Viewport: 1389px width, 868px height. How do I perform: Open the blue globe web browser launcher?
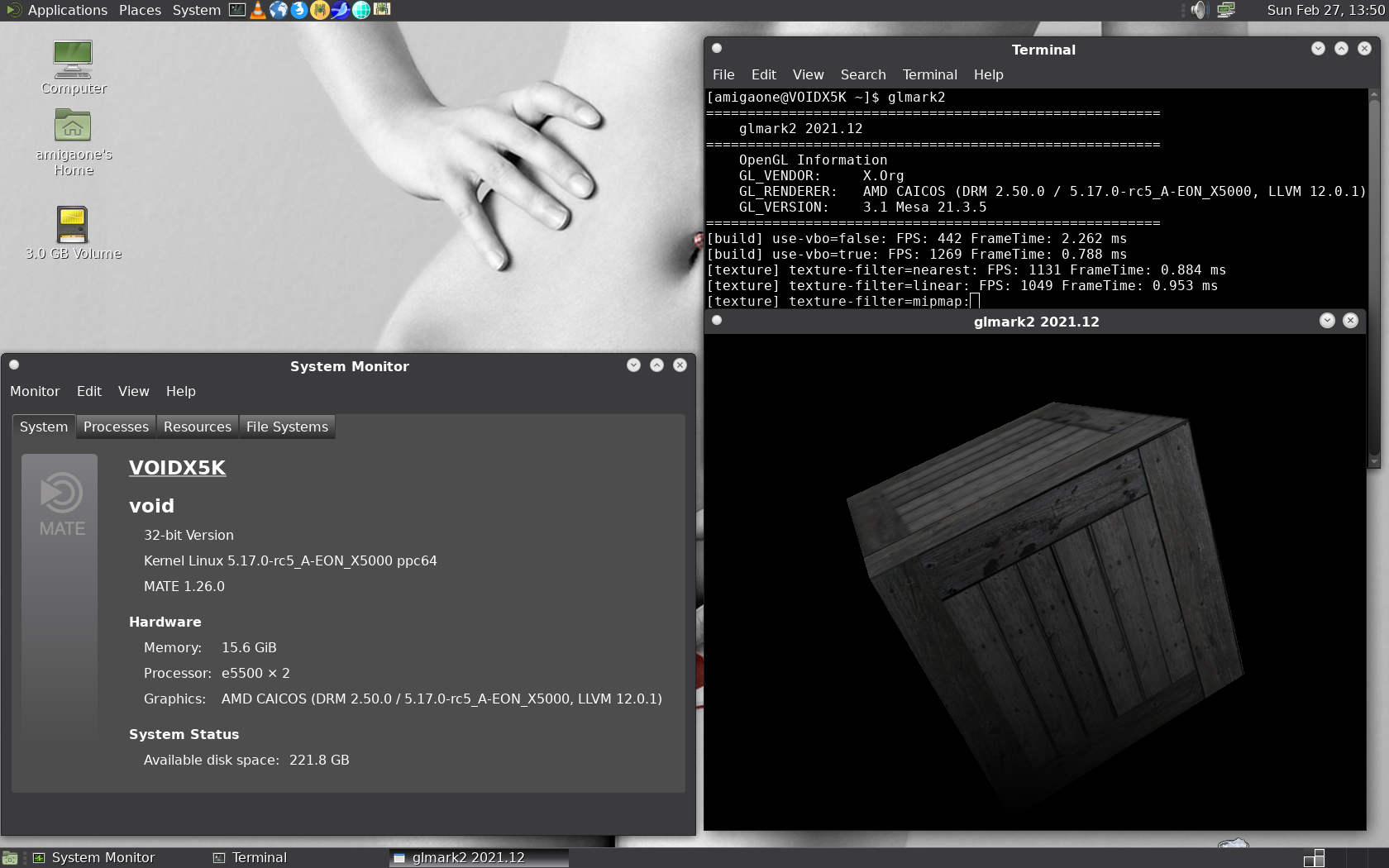[x=279, y=10]
